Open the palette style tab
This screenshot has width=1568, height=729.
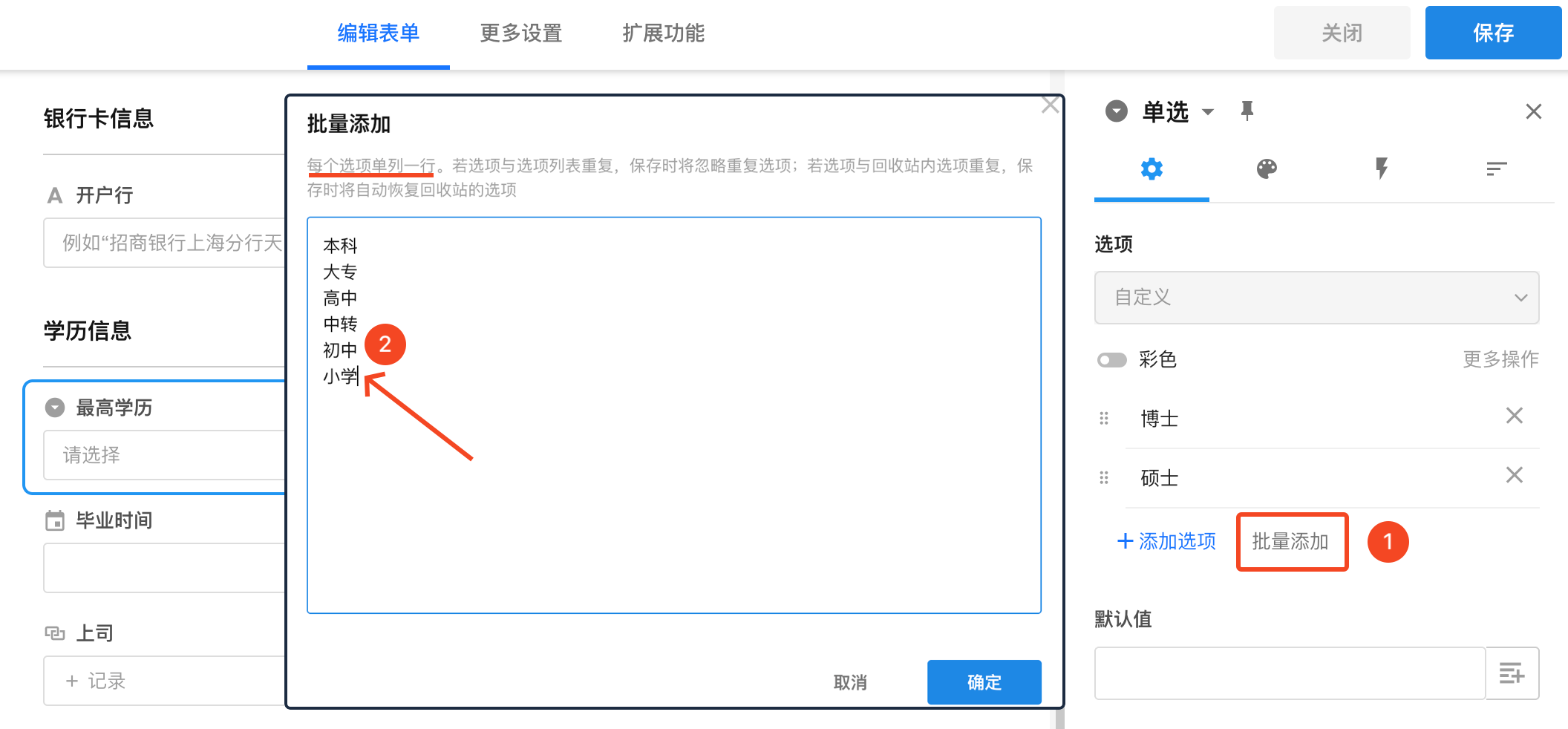point(1267,169)
